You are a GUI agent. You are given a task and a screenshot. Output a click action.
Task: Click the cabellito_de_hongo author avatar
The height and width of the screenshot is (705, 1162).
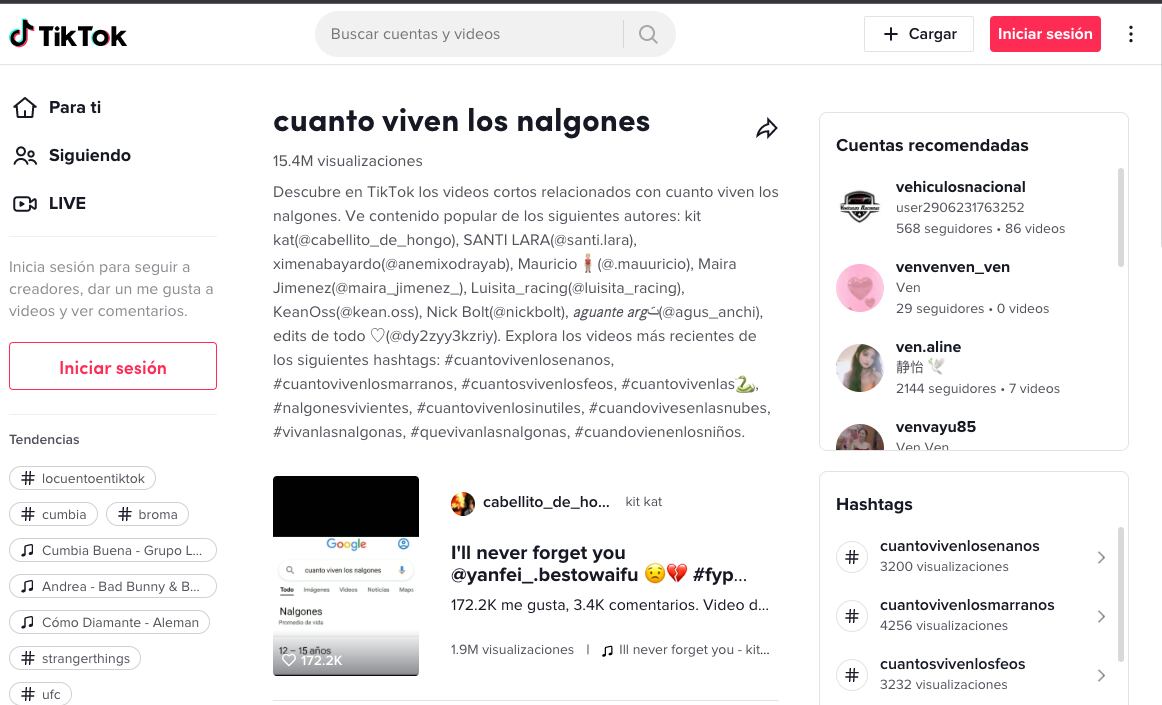point(463,503)
